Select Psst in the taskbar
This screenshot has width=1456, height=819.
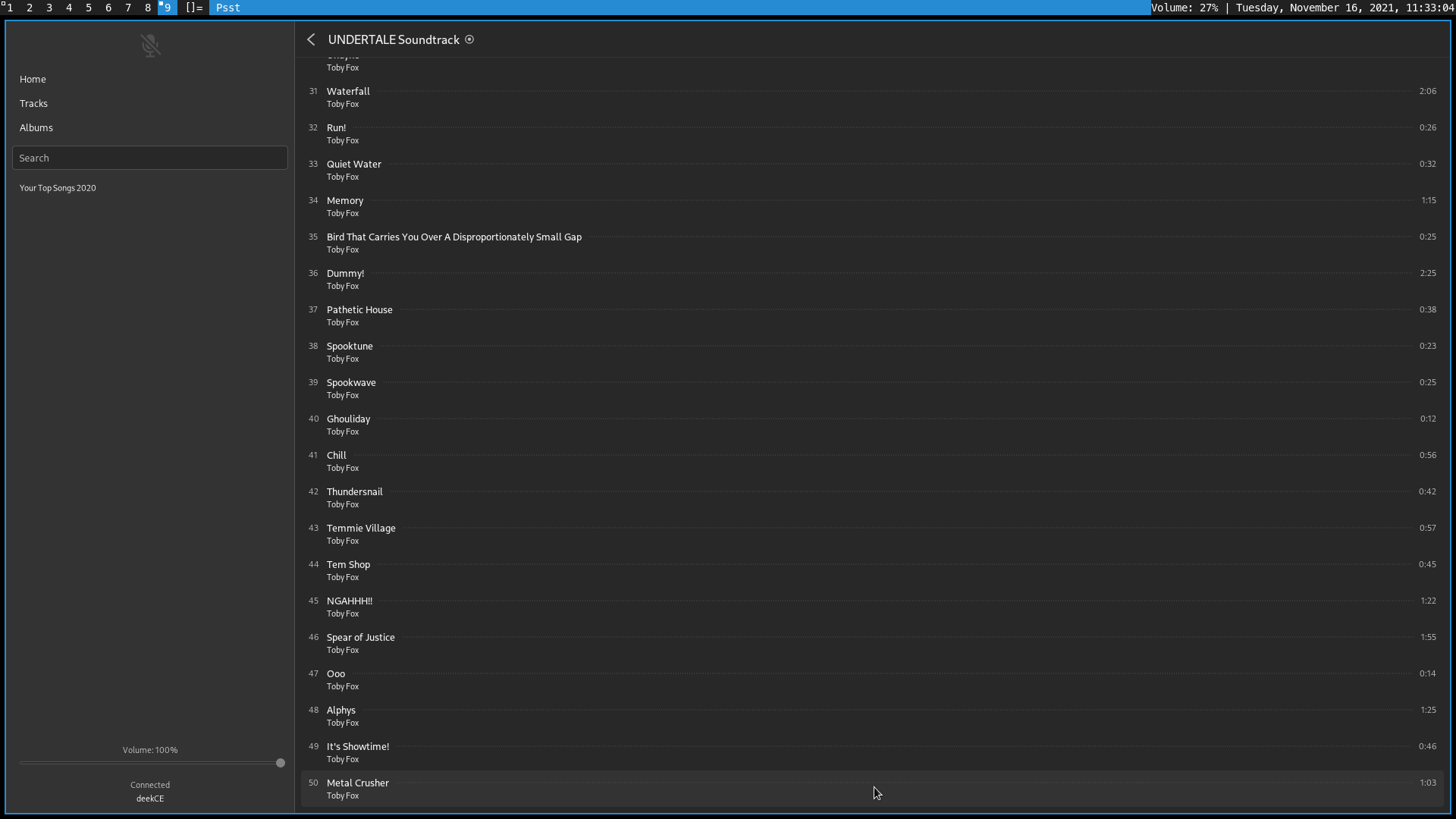pyautogui.click(x=227, y=8)
